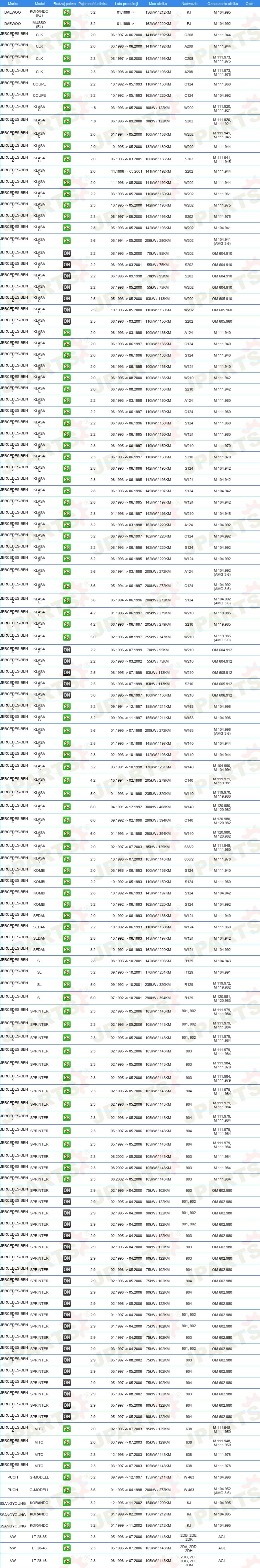This screenshot has width=260, height=1568.
Task: Select the 'LT 28-35' model cell
Action: click(x=39, y=1537)
